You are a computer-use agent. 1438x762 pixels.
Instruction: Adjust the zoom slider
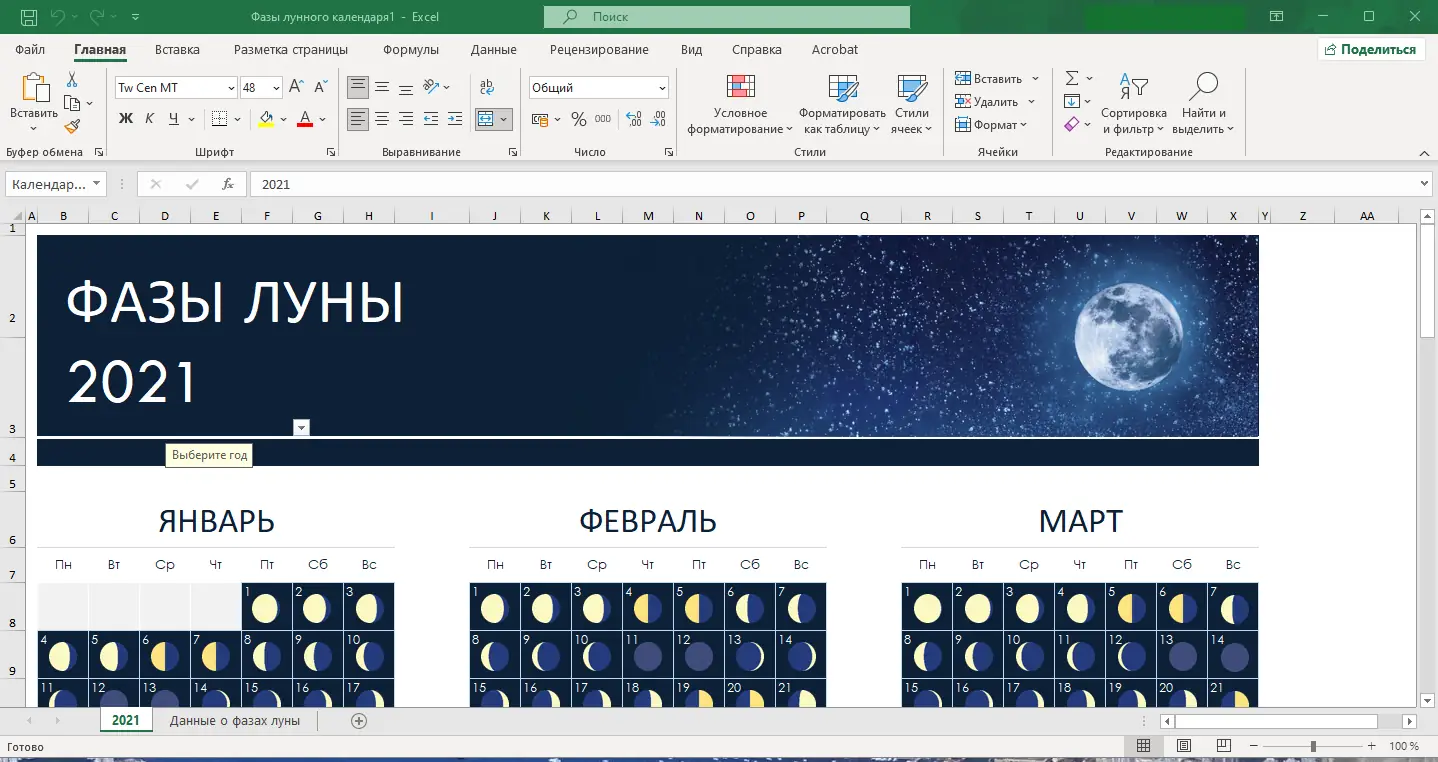click(x=1312, y=745)
